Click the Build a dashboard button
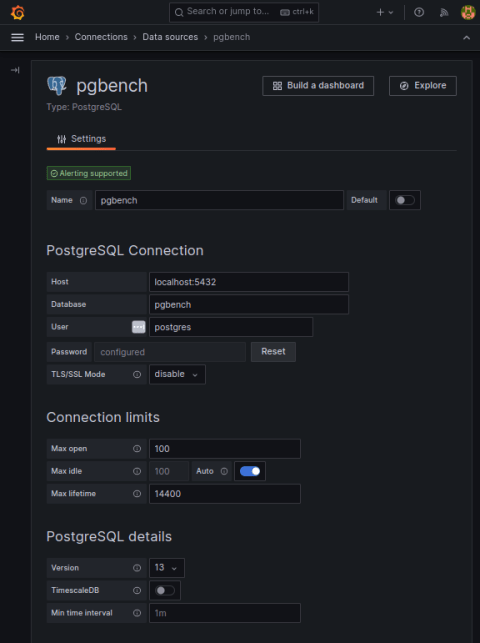Screen dimensions: 480x643 pyautogui.click(x=318, y=86)
